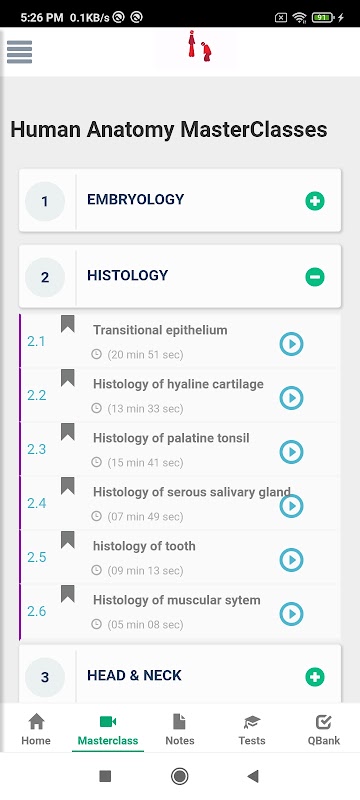Expand the Head & Neck section
Screen dimensions: 360x800
[x=315, y=677]
